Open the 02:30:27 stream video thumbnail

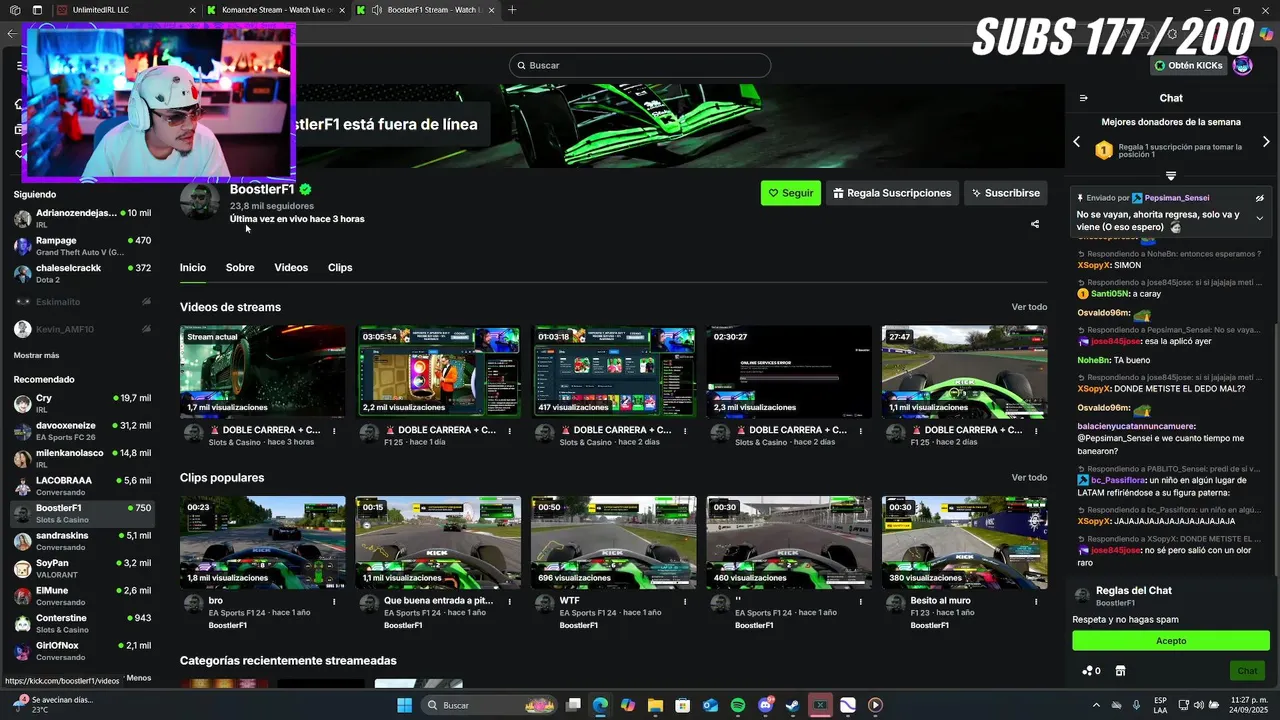[x=789, y=371]
